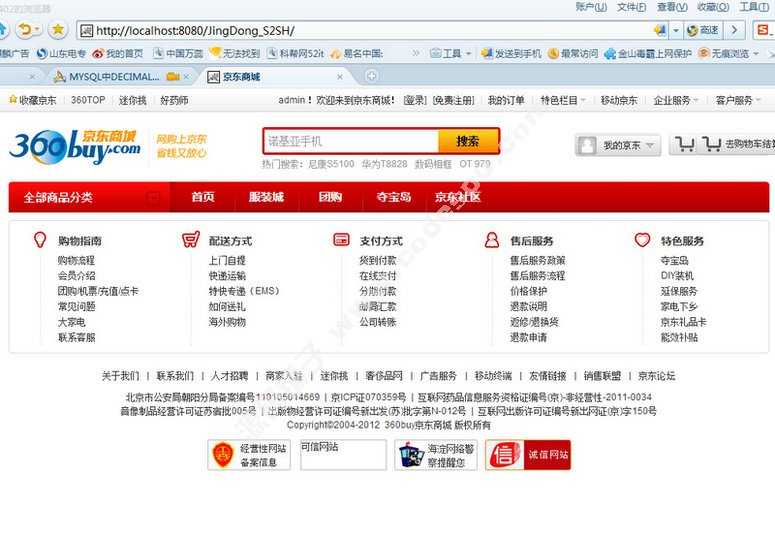This screenshot has height=539, width=775.
Task: Click the product search input field
Action: coord(350,141)
